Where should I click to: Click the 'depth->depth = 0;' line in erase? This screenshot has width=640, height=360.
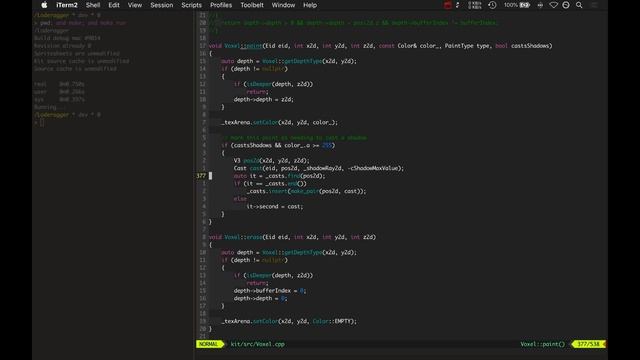[260, 298]
